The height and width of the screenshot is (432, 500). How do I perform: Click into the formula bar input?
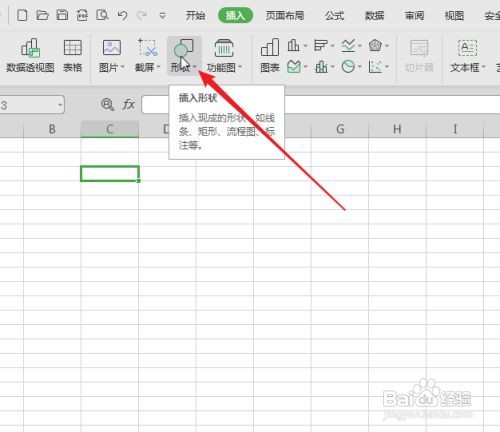(x=320, y=104)
